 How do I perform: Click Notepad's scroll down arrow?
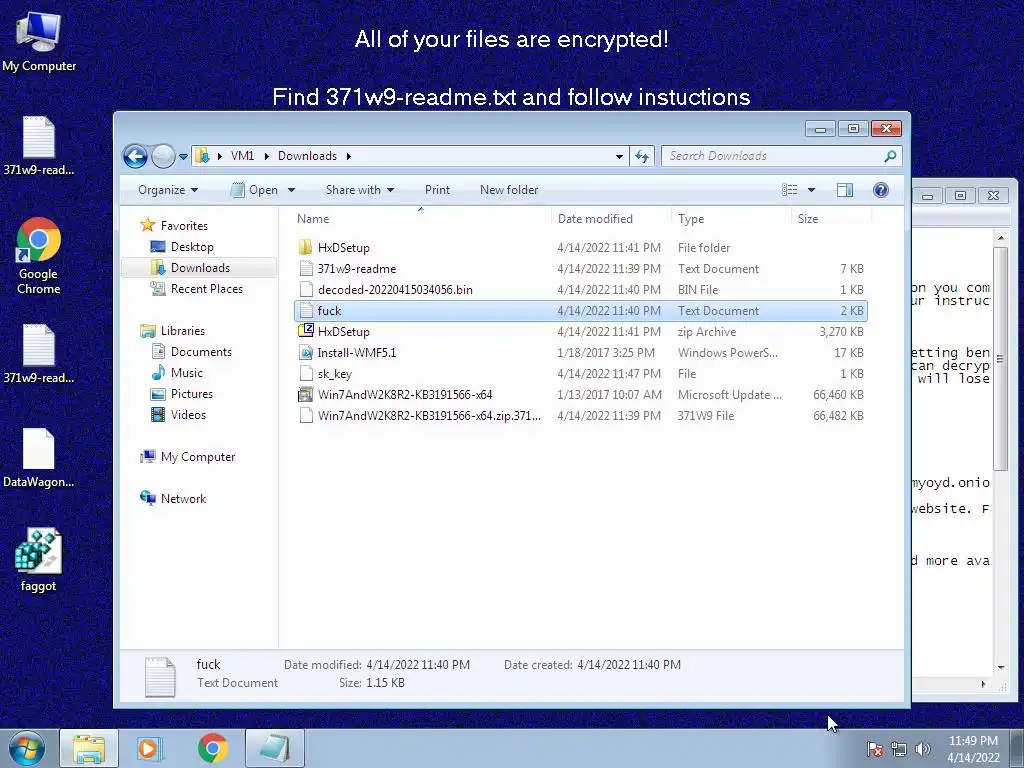pos(1001,667)
